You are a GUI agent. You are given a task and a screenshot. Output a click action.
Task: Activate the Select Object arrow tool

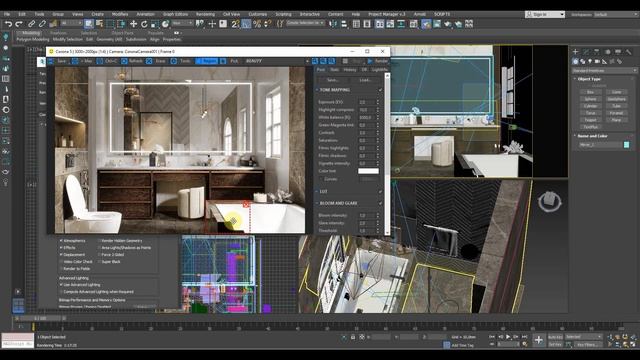(89, 24)
